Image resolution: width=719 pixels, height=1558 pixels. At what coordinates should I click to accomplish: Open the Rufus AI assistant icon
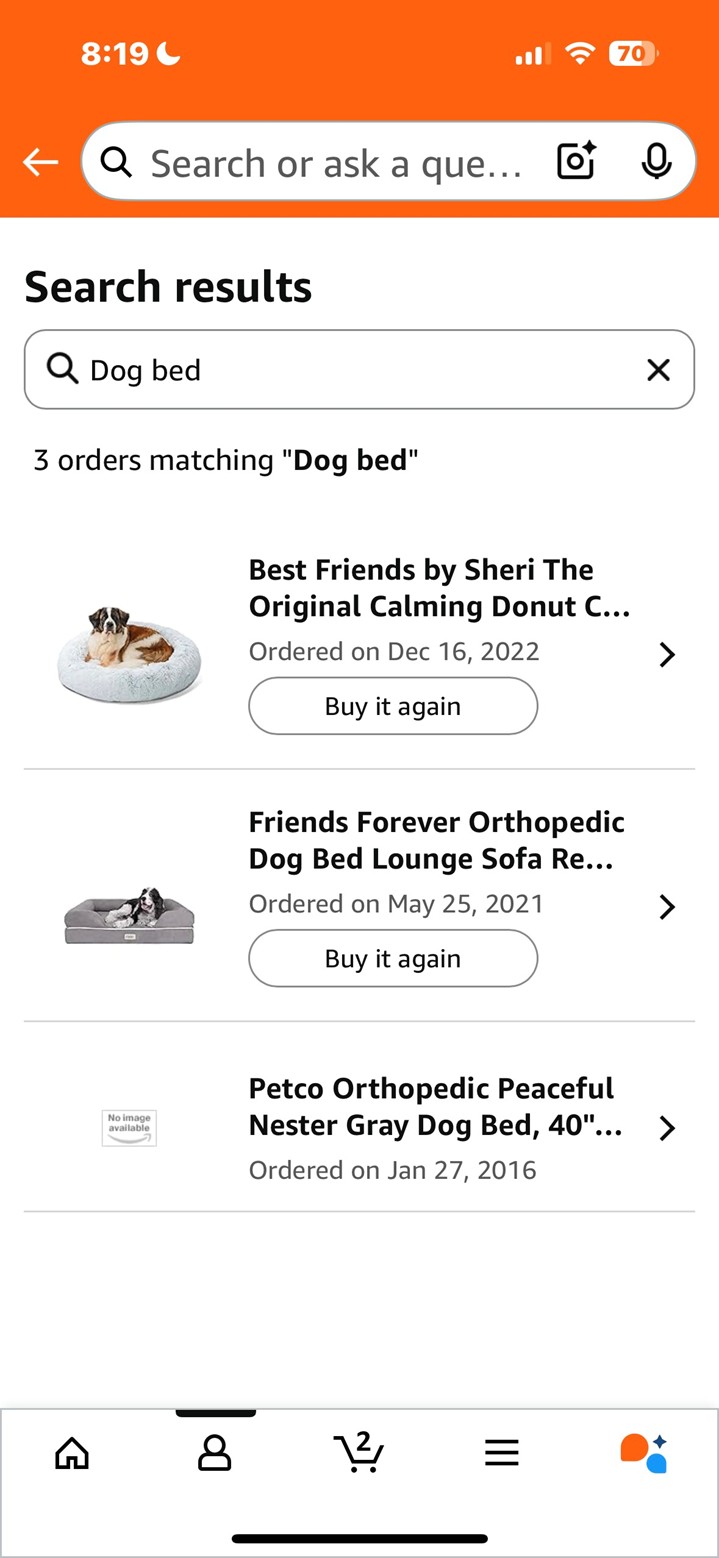pyautogui.click(x=644, y=1453)
